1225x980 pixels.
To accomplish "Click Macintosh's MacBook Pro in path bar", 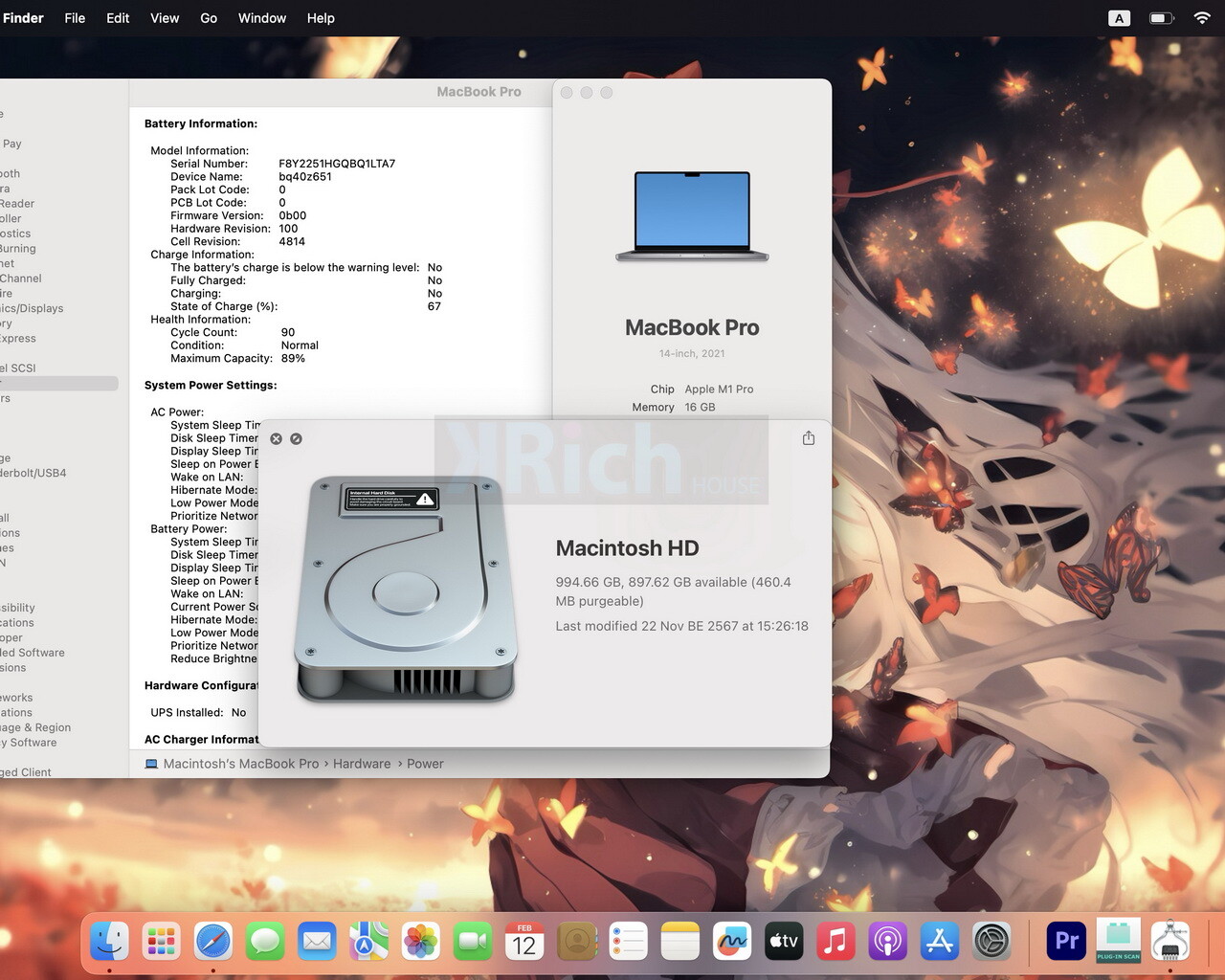I will click(240, 764).
